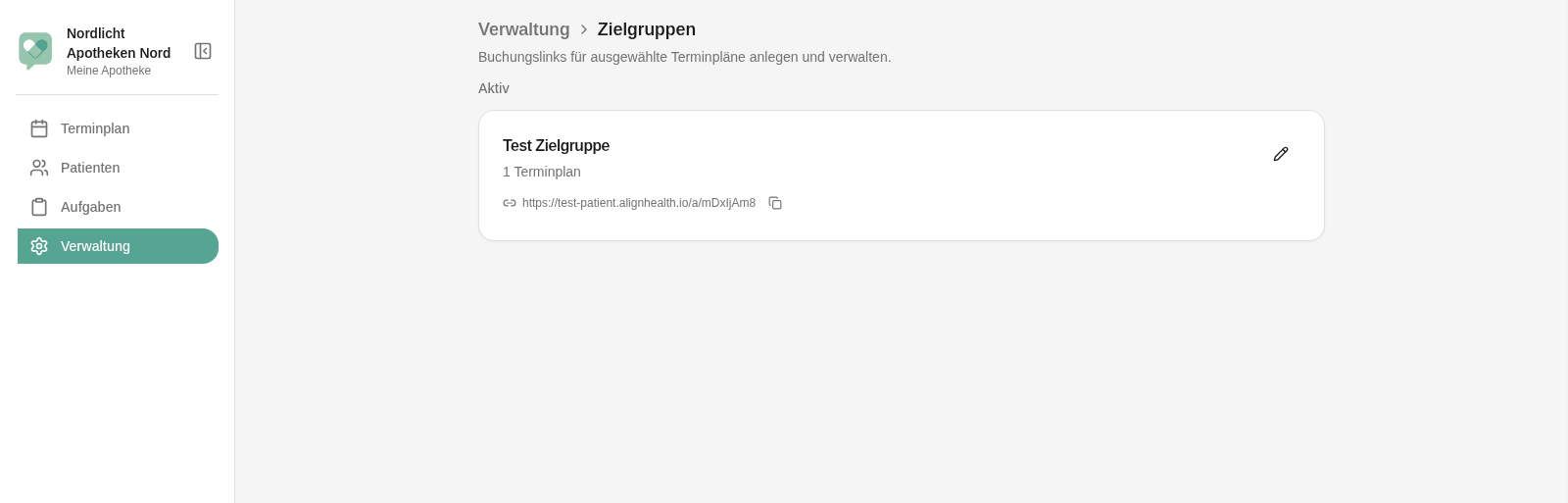Collapse the sidebar panel icon
Image resolution: width=1568 pixels, height=503 pixels.
[203, 51]
